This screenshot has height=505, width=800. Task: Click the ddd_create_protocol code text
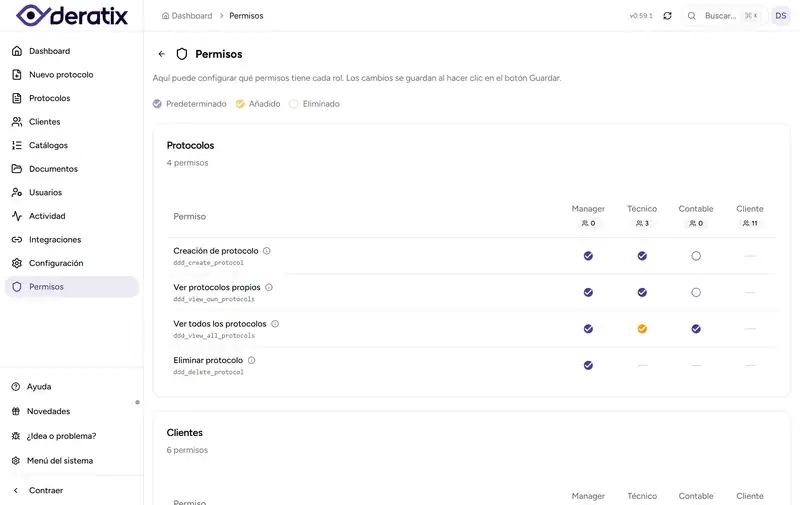(208, 263)
